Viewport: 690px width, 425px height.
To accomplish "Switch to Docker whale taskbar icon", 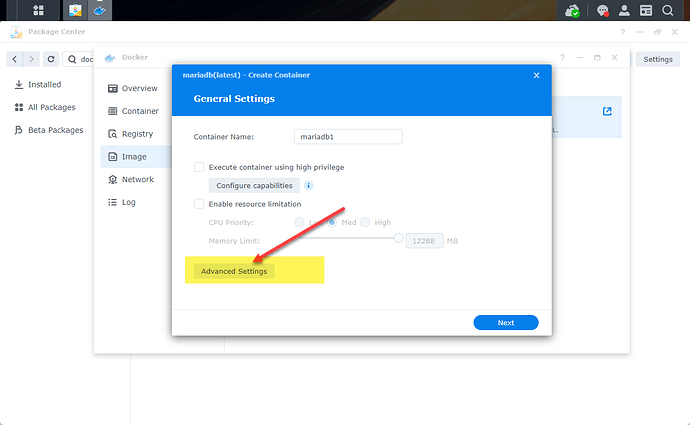I will click(x=99, y=10).
